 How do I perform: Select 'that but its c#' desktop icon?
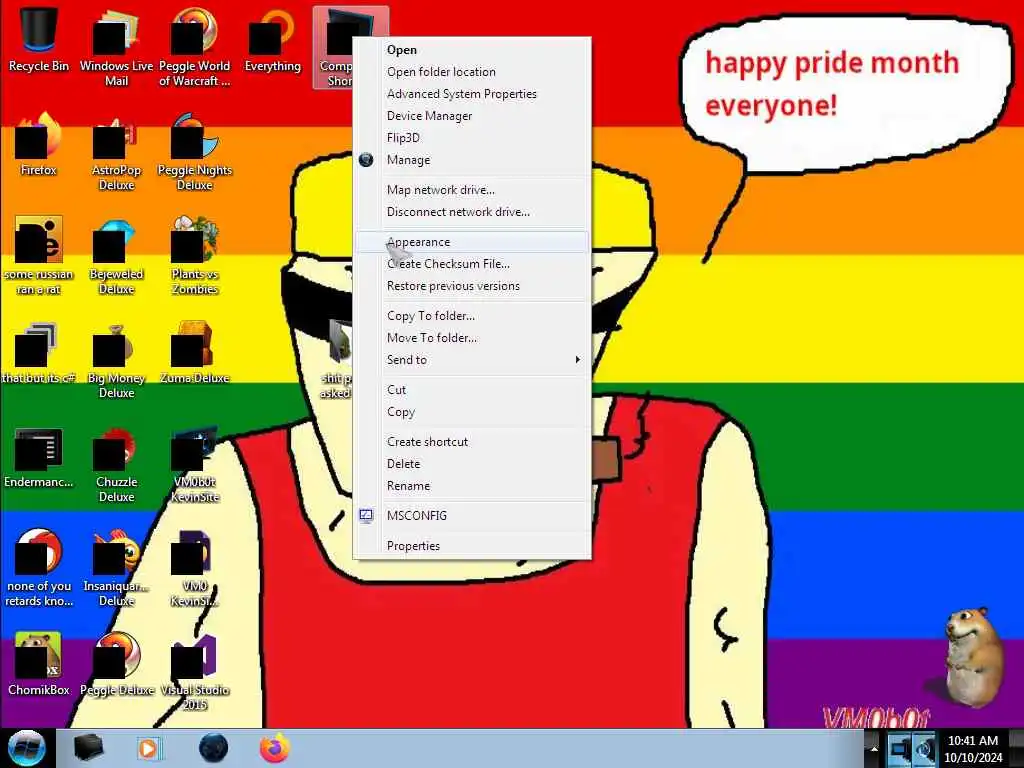[39, 353]
